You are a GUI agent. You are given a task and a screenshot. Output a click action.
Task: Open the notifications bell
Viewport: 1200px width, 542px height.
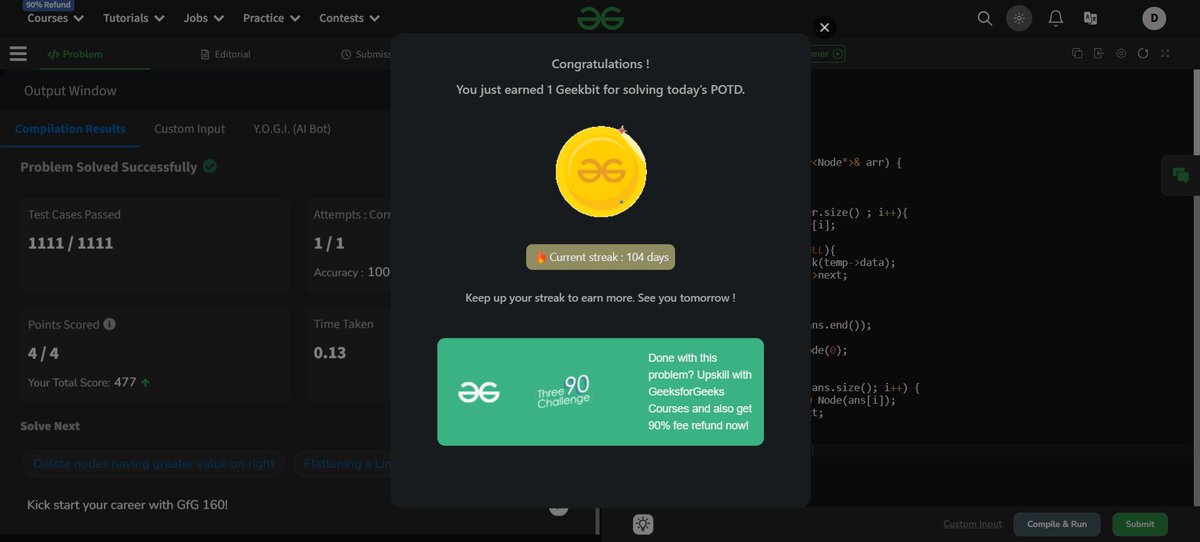coord(1055,18)
